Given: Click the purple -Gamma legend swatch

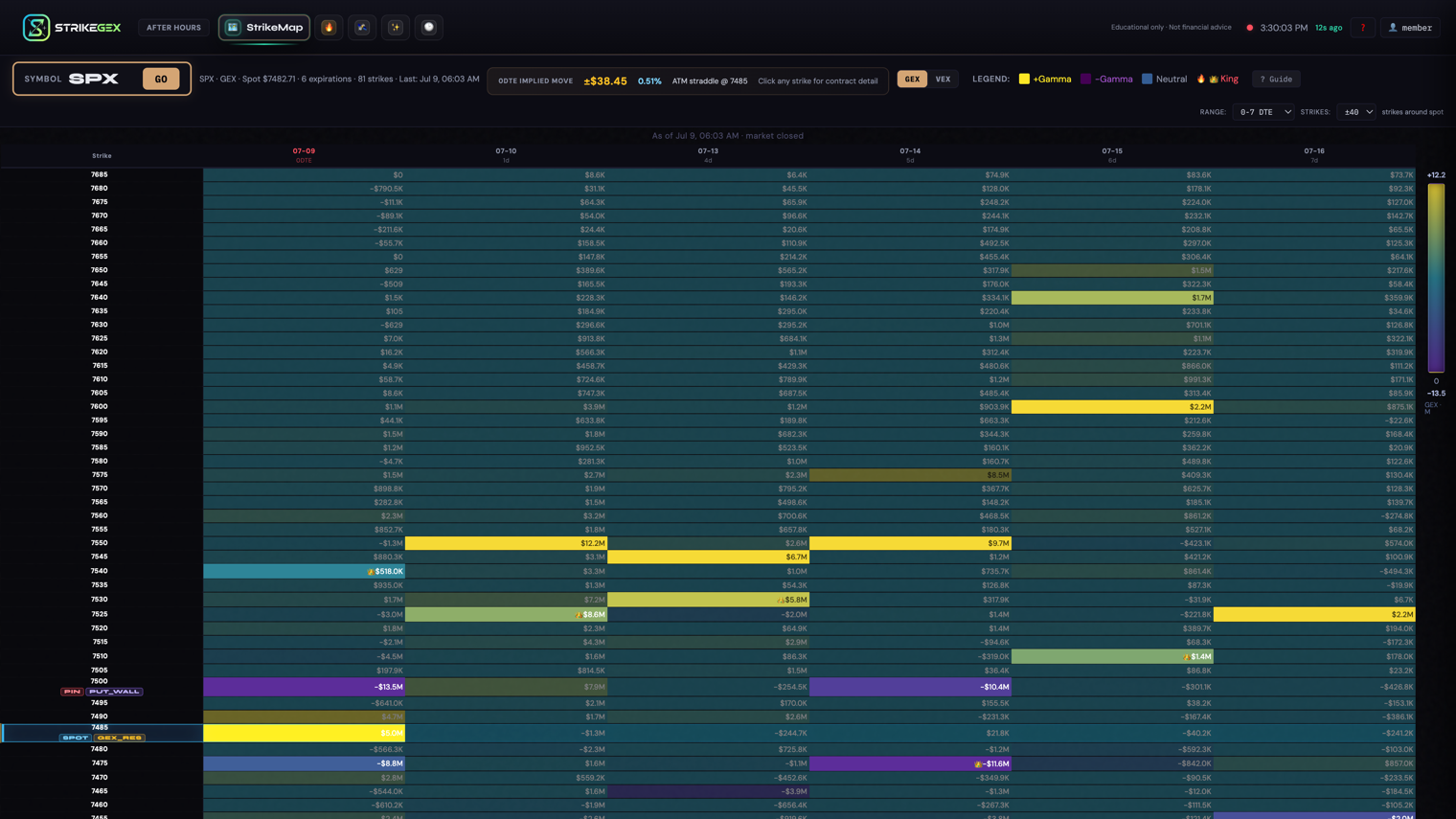Looking at the screenshot, I should [1085, 80].
